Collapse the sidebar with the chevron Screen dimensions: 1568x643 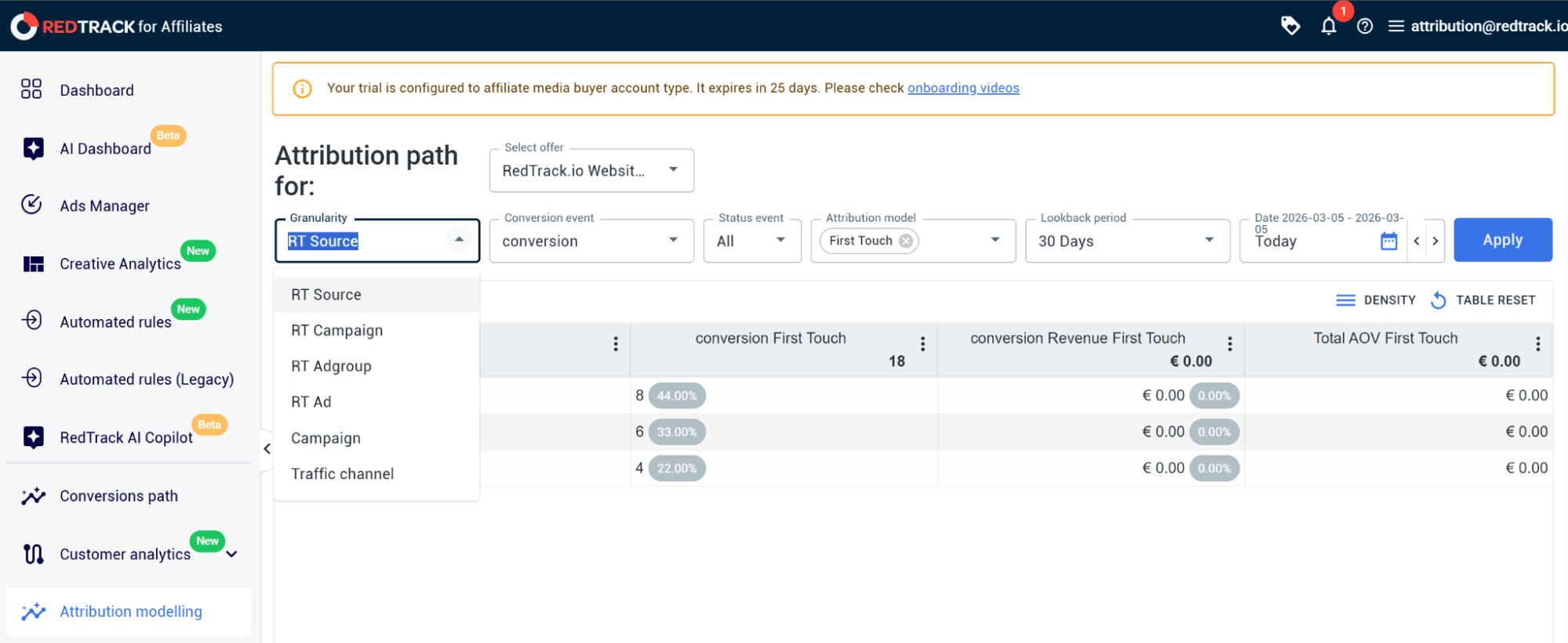pos(267,449)
